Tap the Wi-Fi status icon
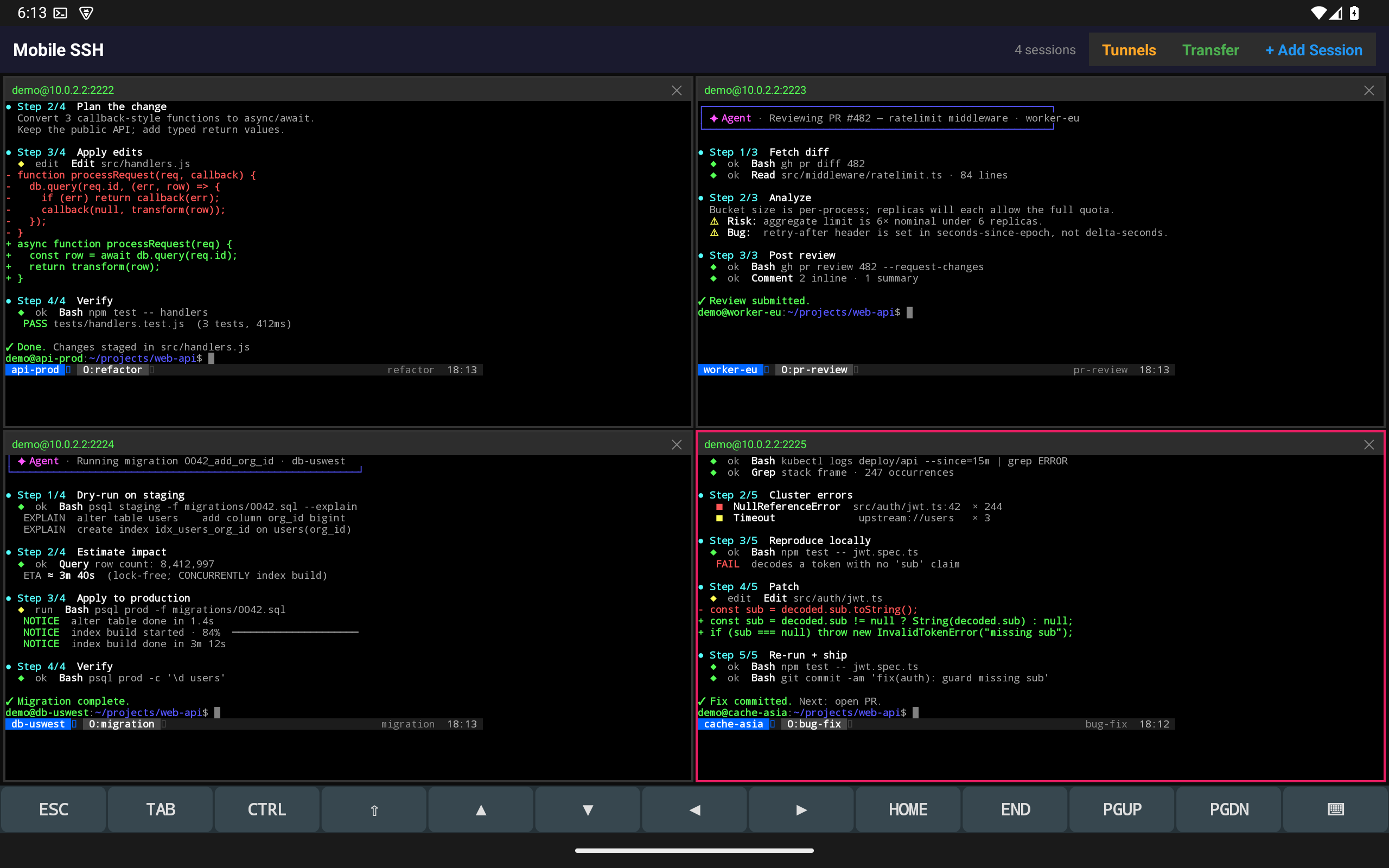Image resolution: width=1389 pixels, height=868 pixels. pos(1319,12)
